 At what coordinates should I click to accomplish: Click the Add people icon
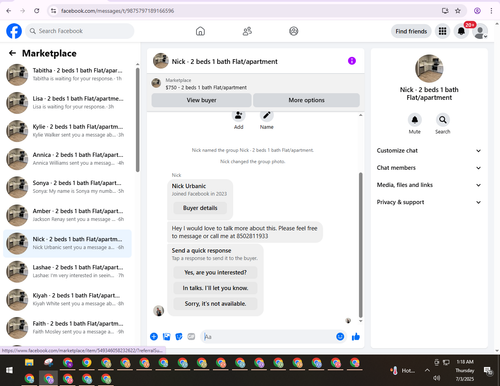pyautogui.click(x=239, y=116)
